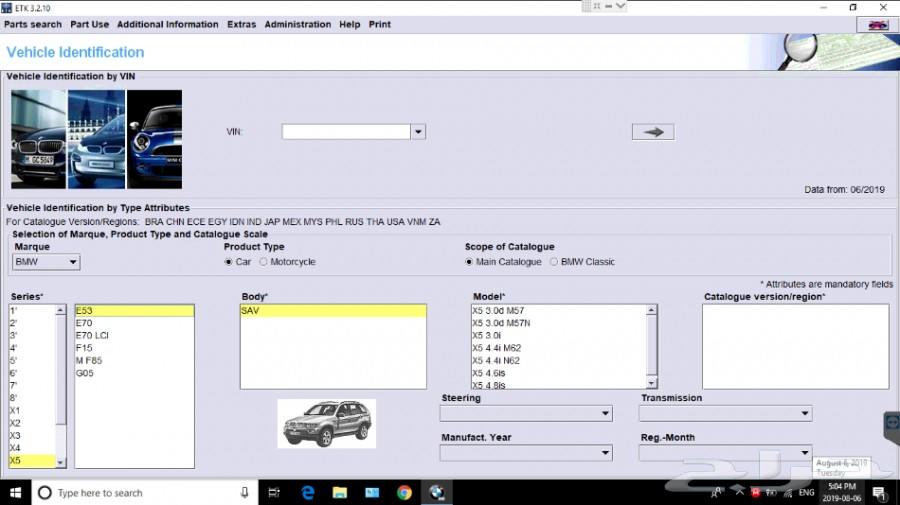Click the BMW sedan photo thumbnail
Image resolution: width=900 pixels, height=505 pixels.
(x=38, y=139)
